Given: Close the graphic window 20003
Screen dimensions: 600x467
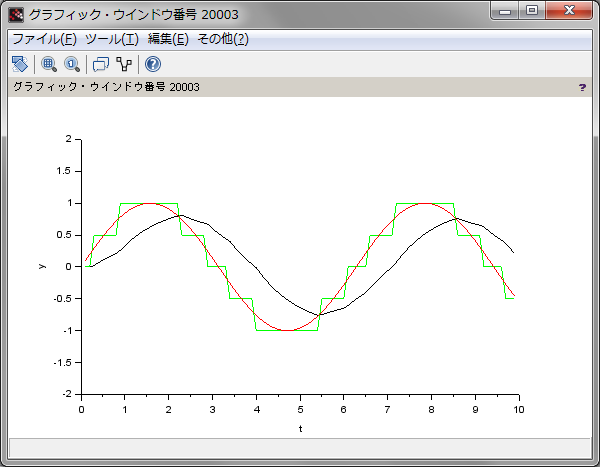Looking at the screenshot, I should coord(568,11).
